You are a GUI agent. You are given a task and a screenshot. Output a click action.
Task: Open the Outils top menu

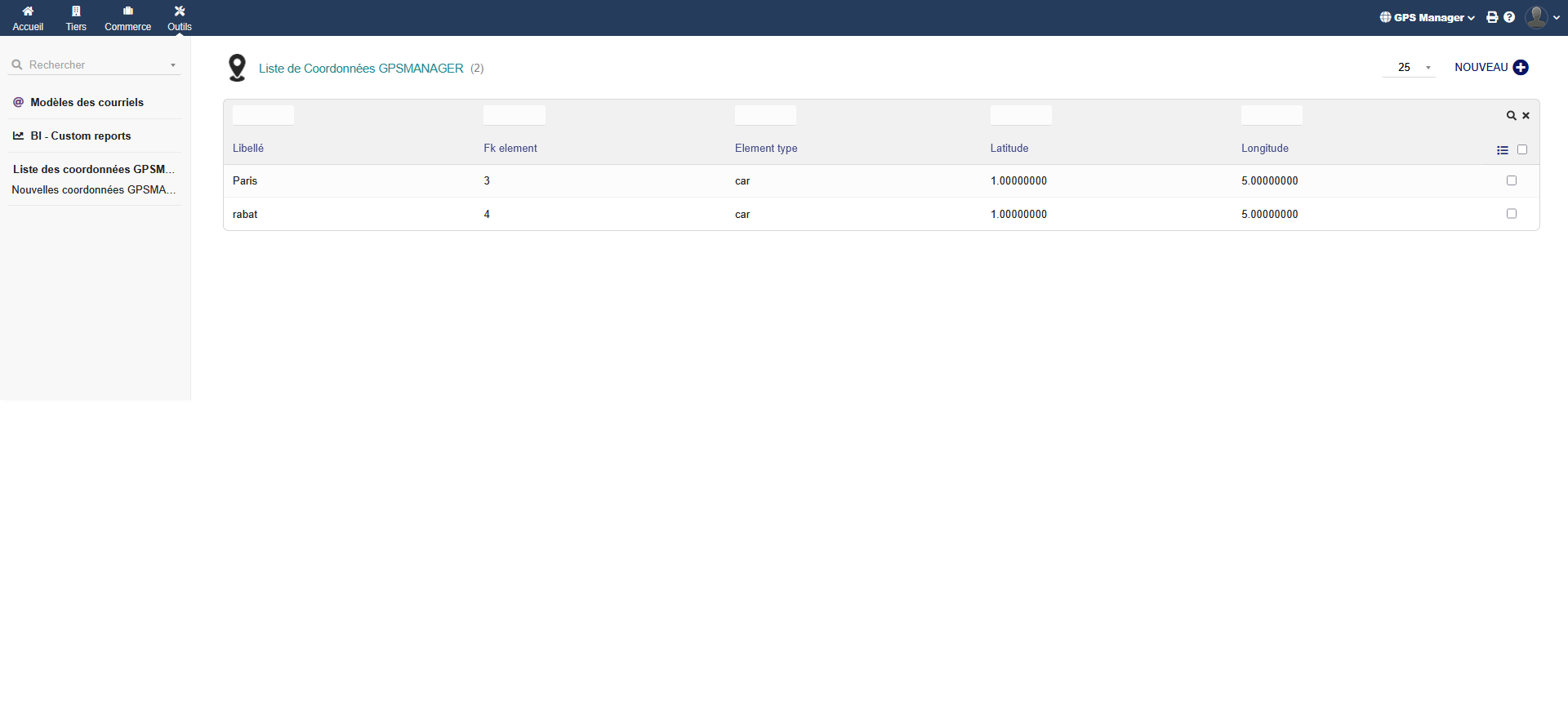[x=180, y=17]
